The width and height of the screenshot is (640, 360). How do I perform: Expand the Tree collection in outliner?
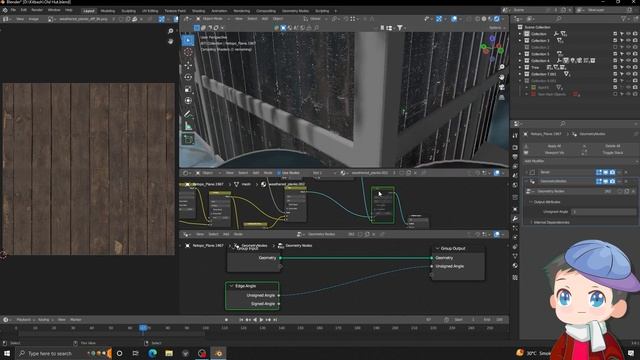520,67
